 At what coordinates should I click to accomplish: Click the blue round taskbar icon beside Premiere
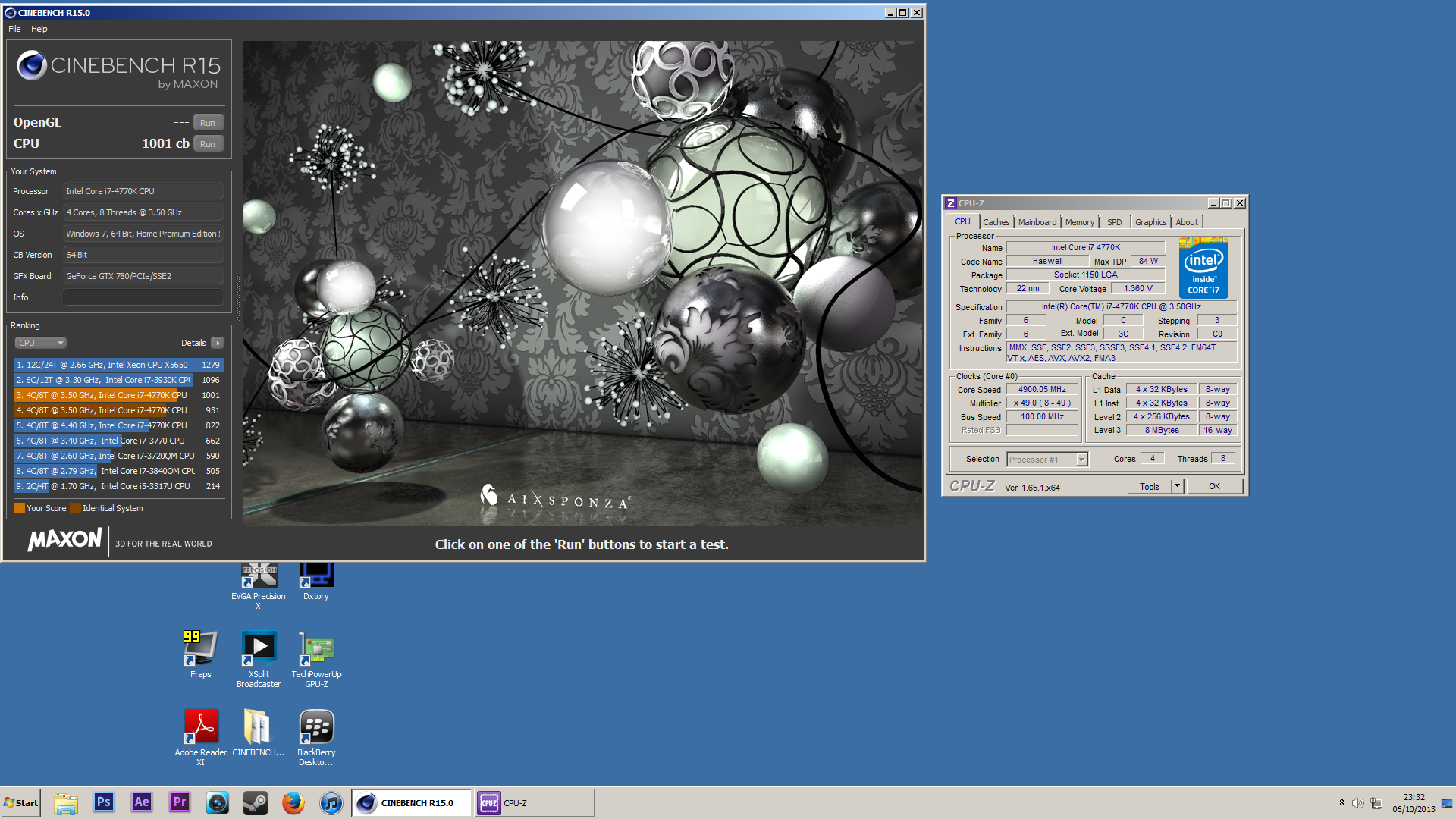click(218, 802)
